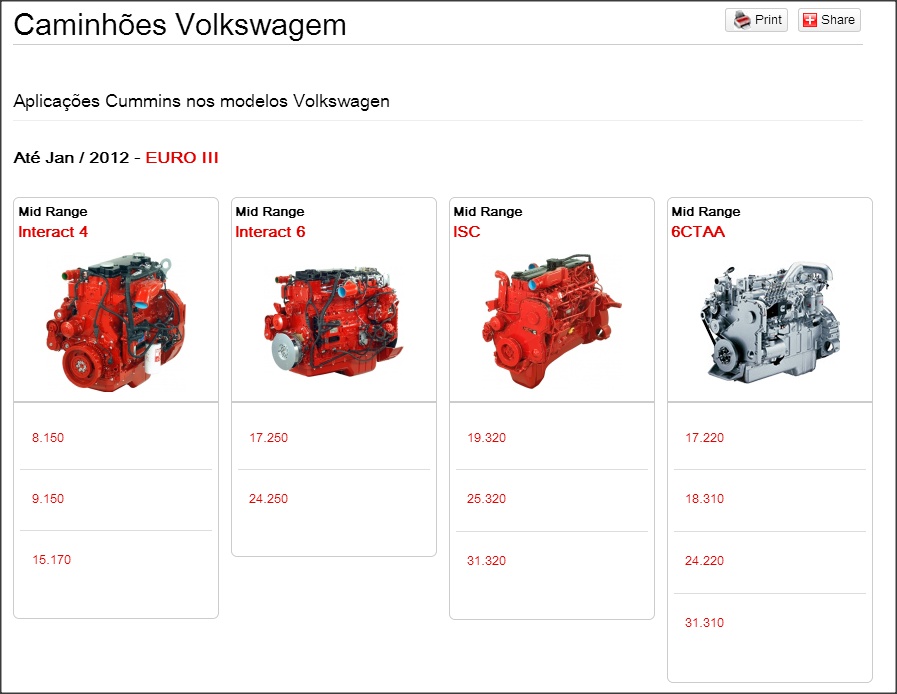Image resolution: width=897 pixels, height=694 pixels.
Task: Click Mid Range label above ISC
Action: pyautogui.click(x=488, y=212)
